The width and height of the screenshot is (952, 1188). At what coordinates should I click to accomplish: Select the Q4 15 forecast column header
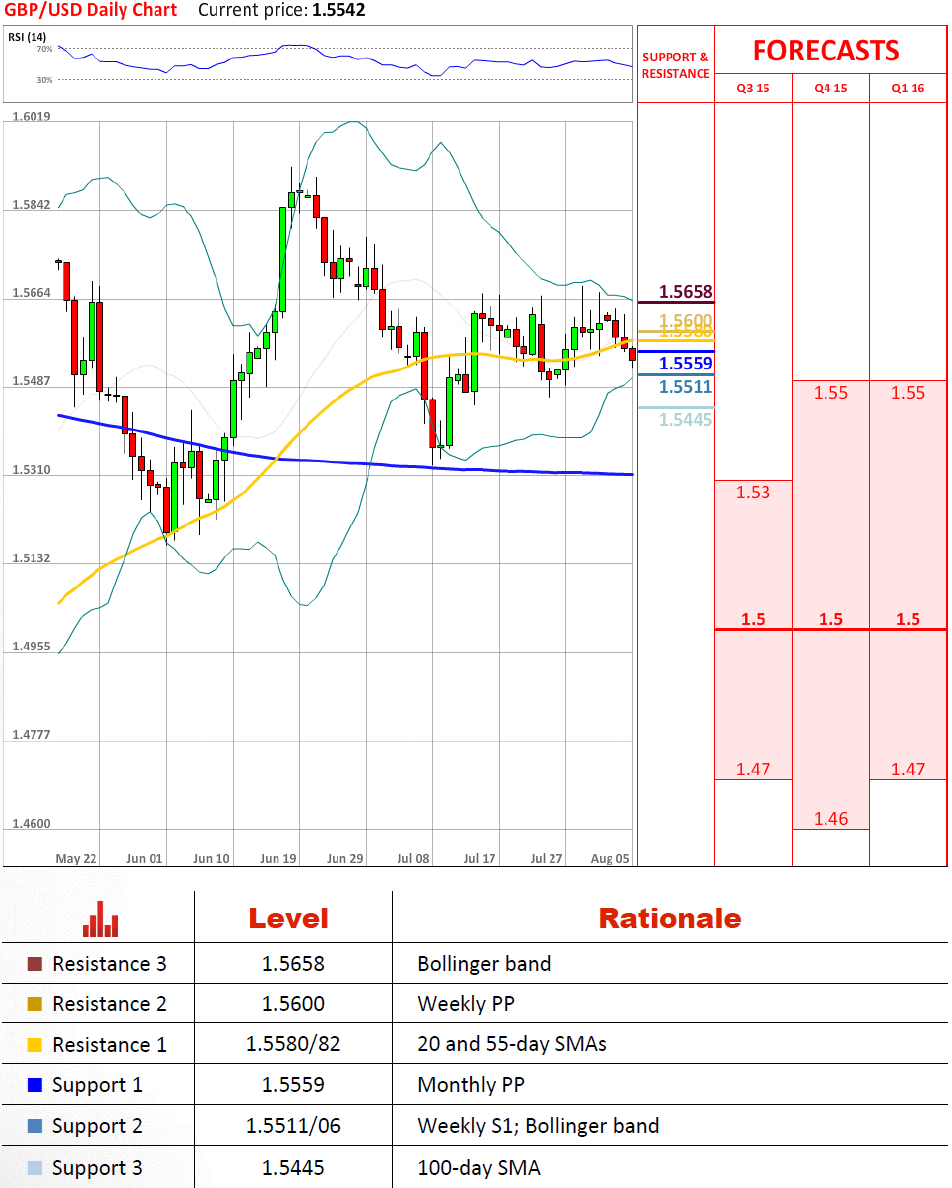coord(830,88)
